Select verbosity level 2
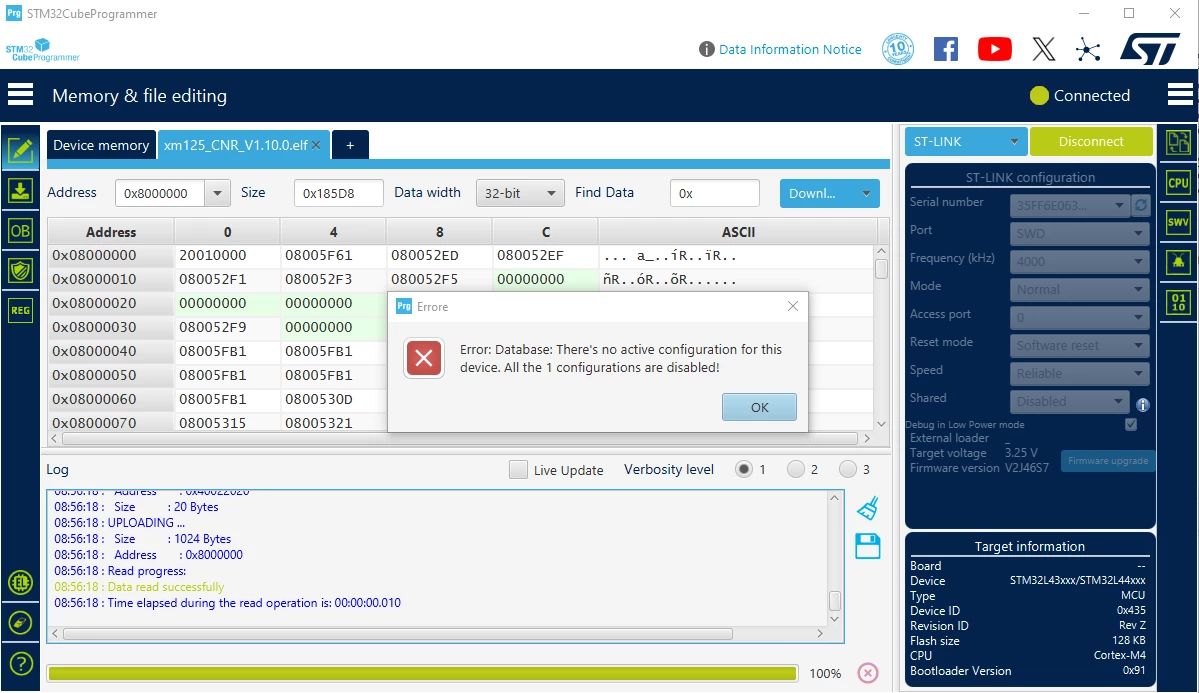The width and height of the screenshot is (1199, 693). (795, 470)
